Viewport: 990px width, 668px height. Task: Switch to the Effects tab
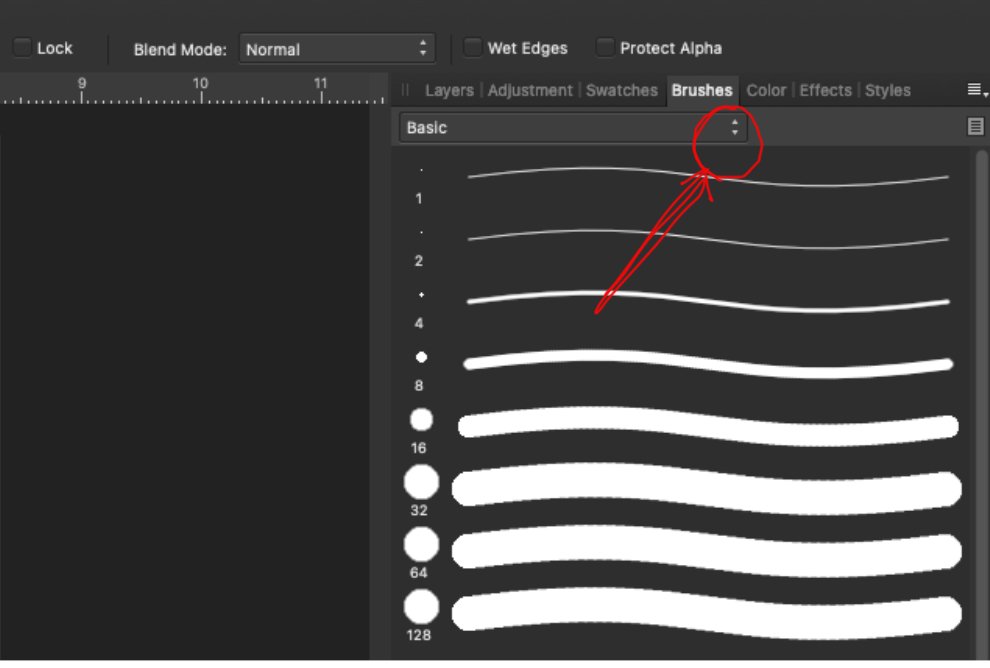[825, 90]
